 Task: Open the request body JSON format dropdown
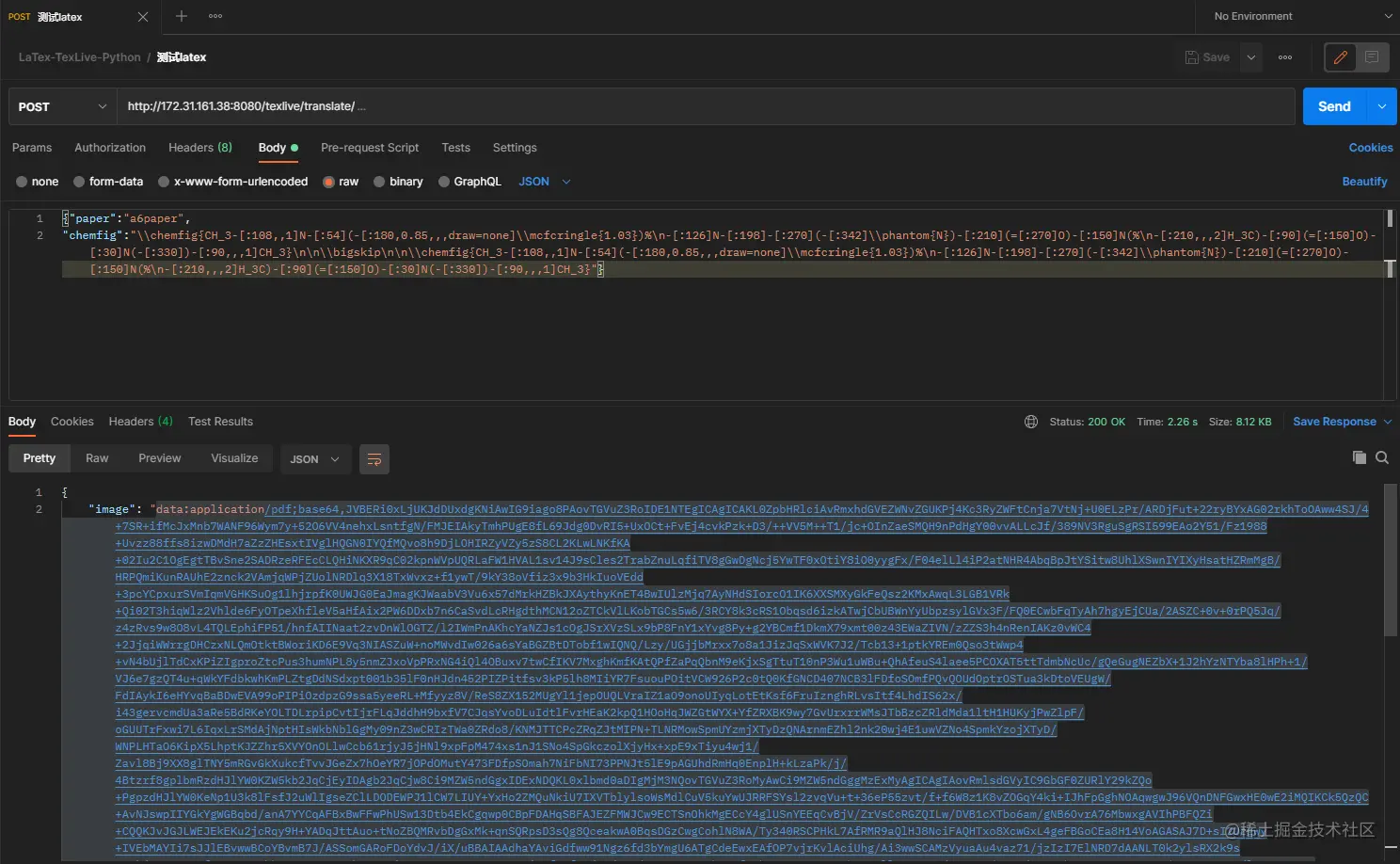(545, 182)
